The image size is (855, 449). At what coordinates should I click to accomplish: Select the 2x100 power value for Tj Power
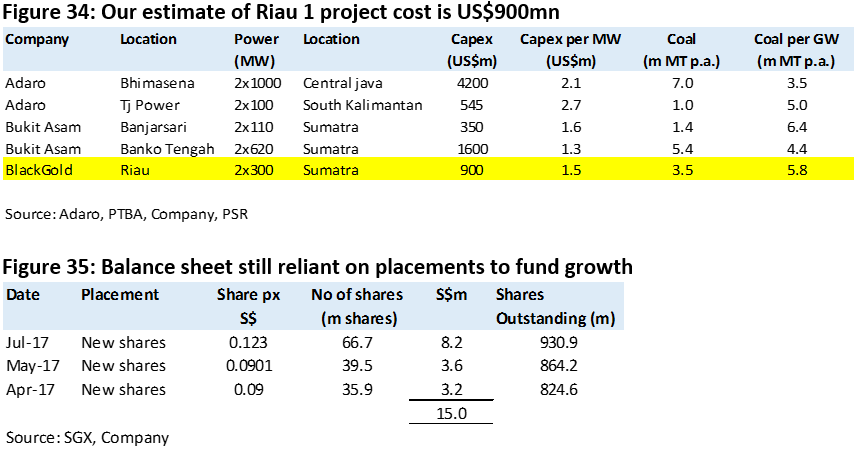[x=254, y=105]
